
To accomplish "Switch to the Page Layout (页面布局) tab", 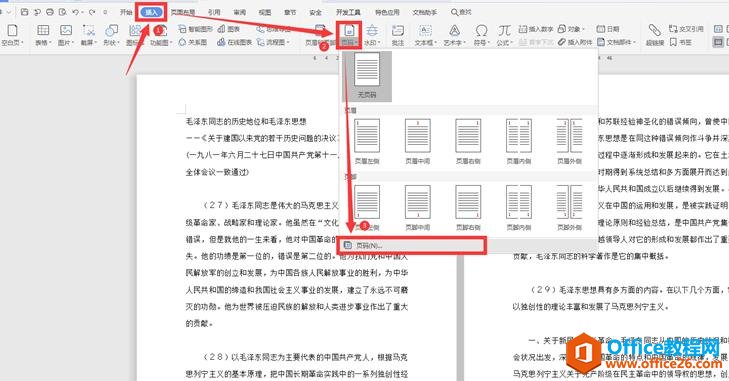I will tap(183, 12).
